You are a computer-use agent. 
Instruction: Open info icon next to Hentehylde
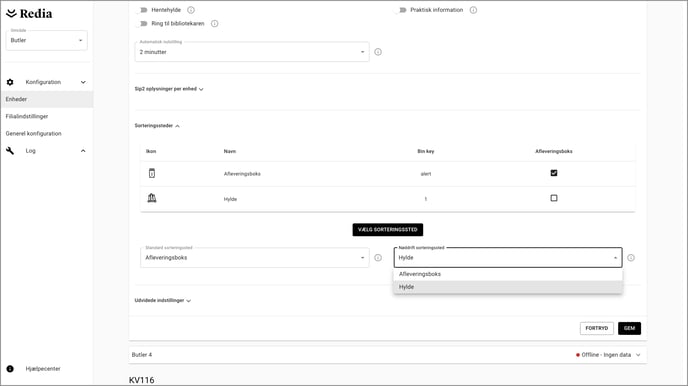click(191, 10)
